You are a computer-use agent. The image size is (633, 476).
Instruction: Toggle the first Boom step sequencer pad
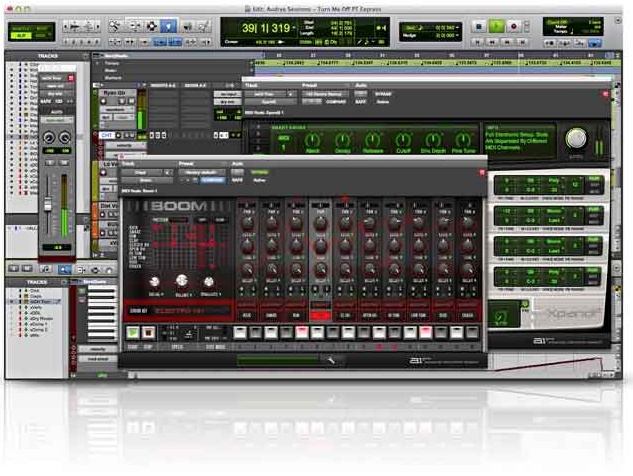pos(240,333)
